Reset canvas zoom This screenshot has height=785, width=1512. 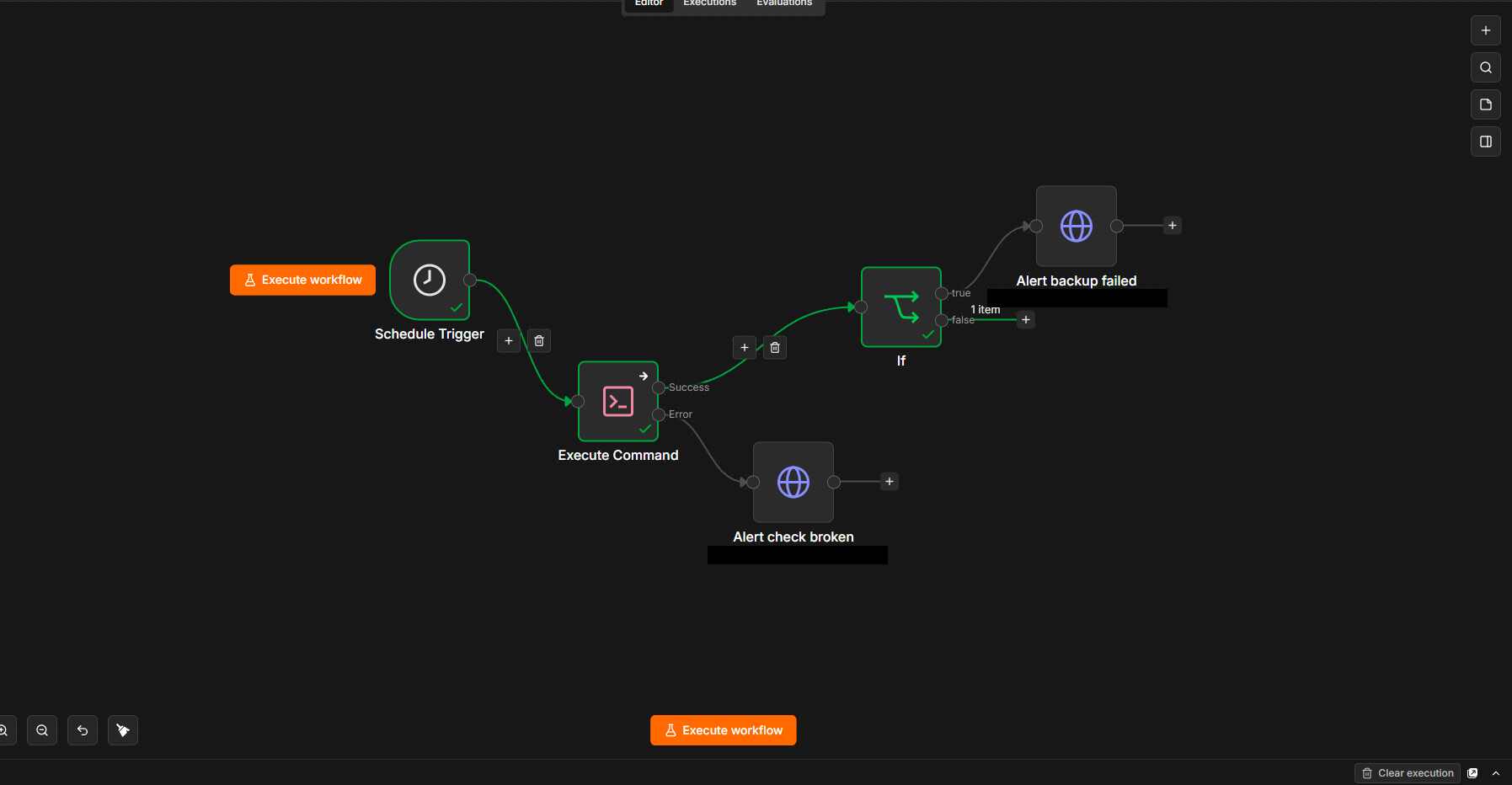pos(83,730)
